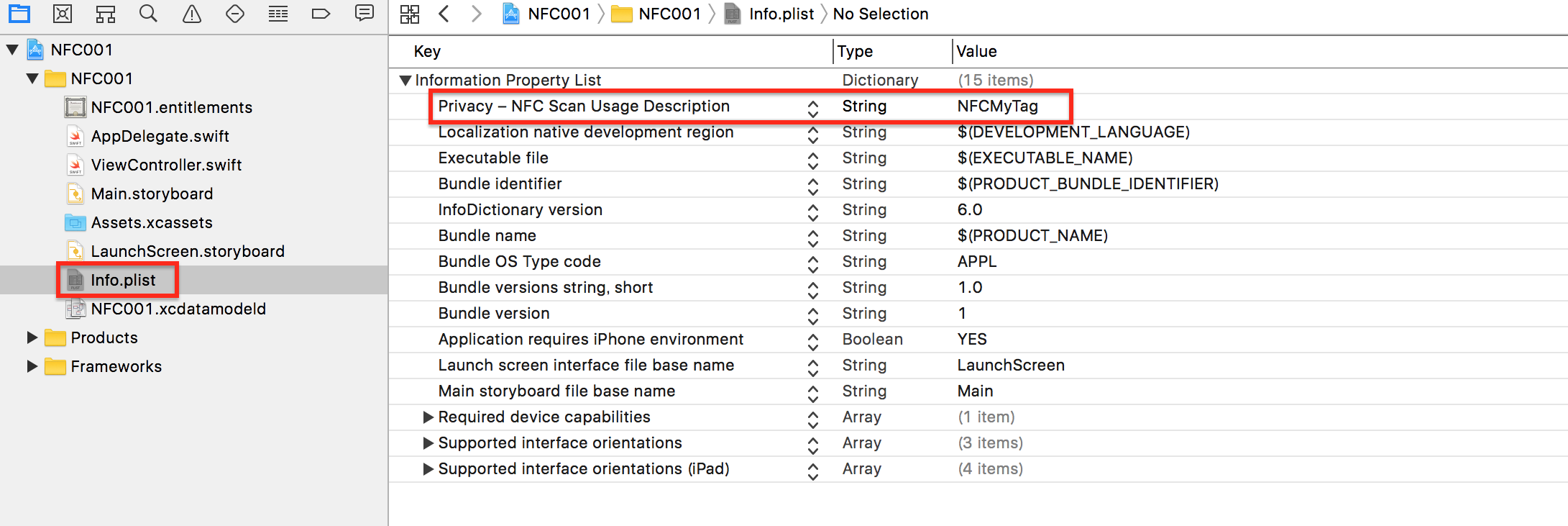
Task: Expand the Products folder
Action: (32, 337)
